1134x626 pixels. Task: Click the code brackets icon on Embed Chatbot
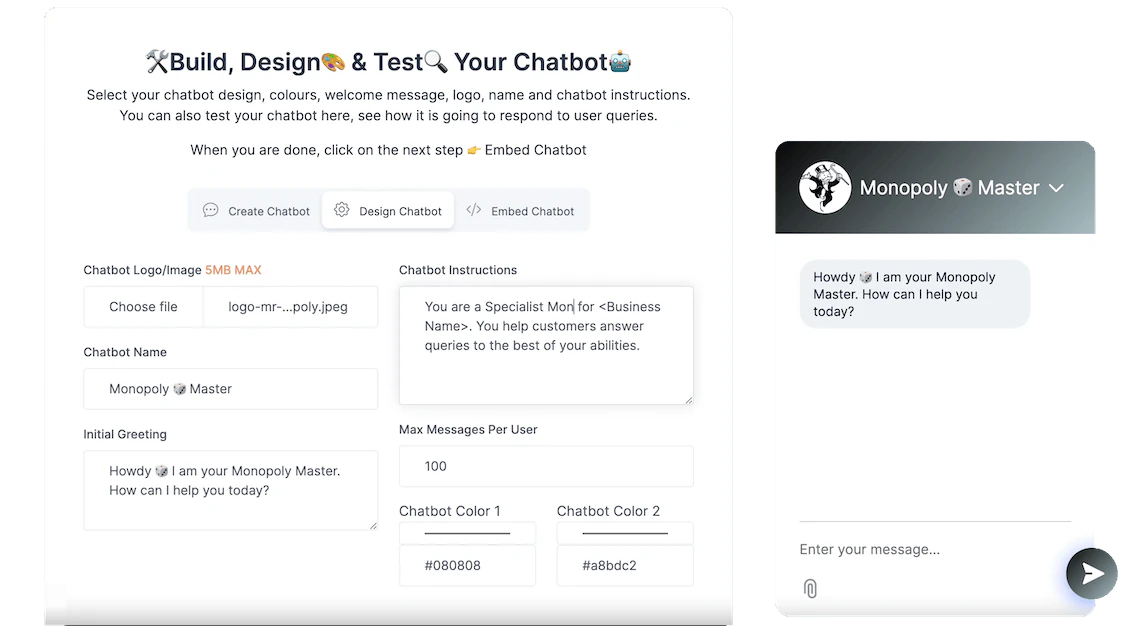(474, 210)
